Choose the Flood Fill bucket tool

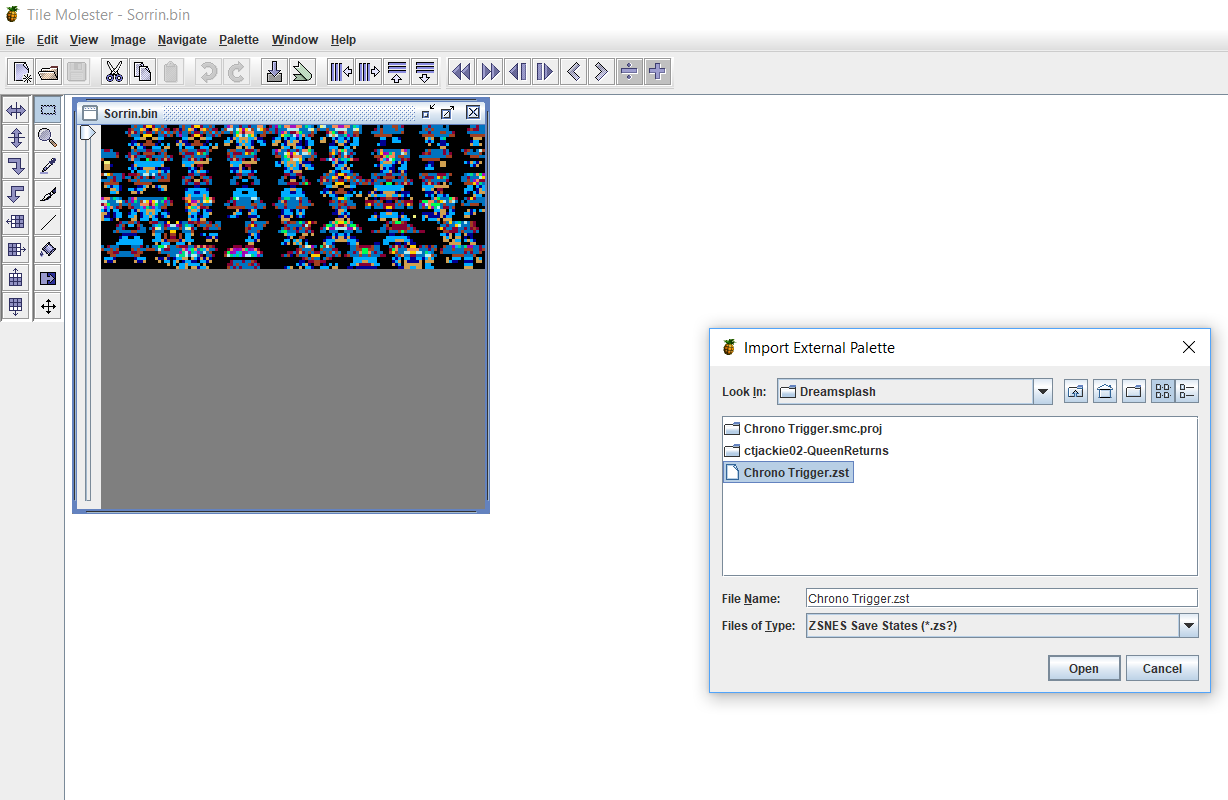[x=47, y=249]
